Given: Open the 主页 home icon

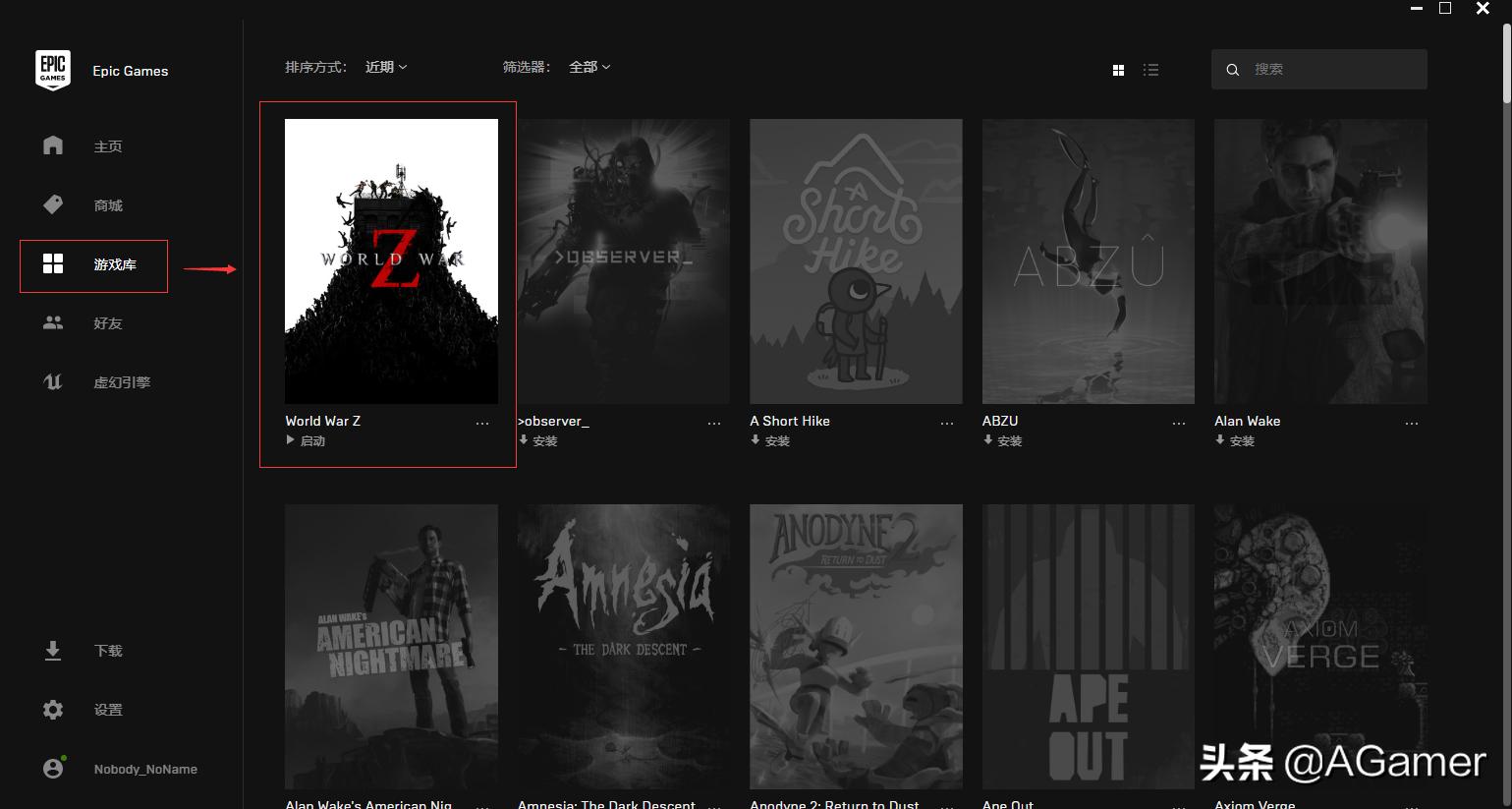Looking at the screenshot, I should pyautogui.click(x=53, y=145).
